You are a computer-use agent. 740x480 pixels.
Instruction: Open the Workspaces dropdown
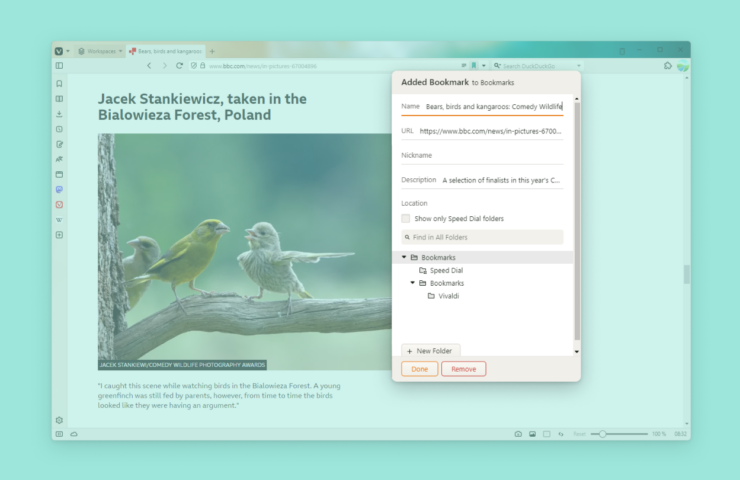pos(100,51)
